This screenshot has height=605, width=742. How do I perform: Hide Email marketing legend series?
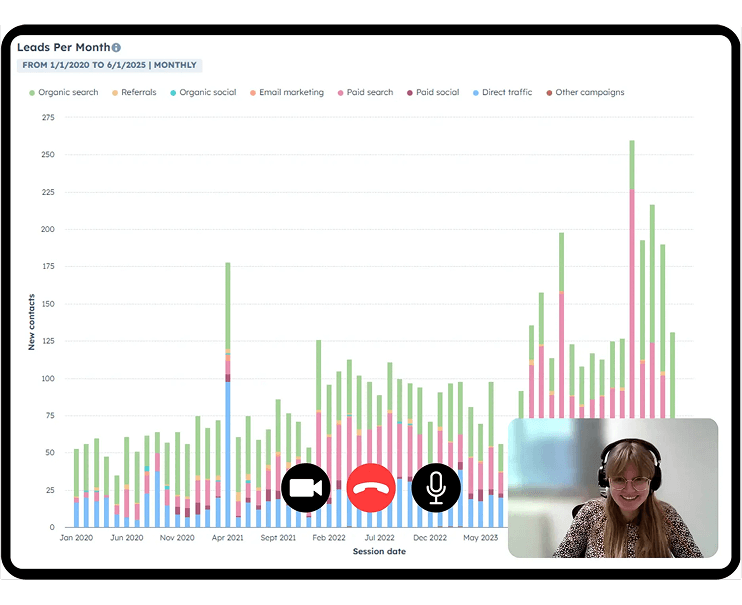[x=291, y=92]
